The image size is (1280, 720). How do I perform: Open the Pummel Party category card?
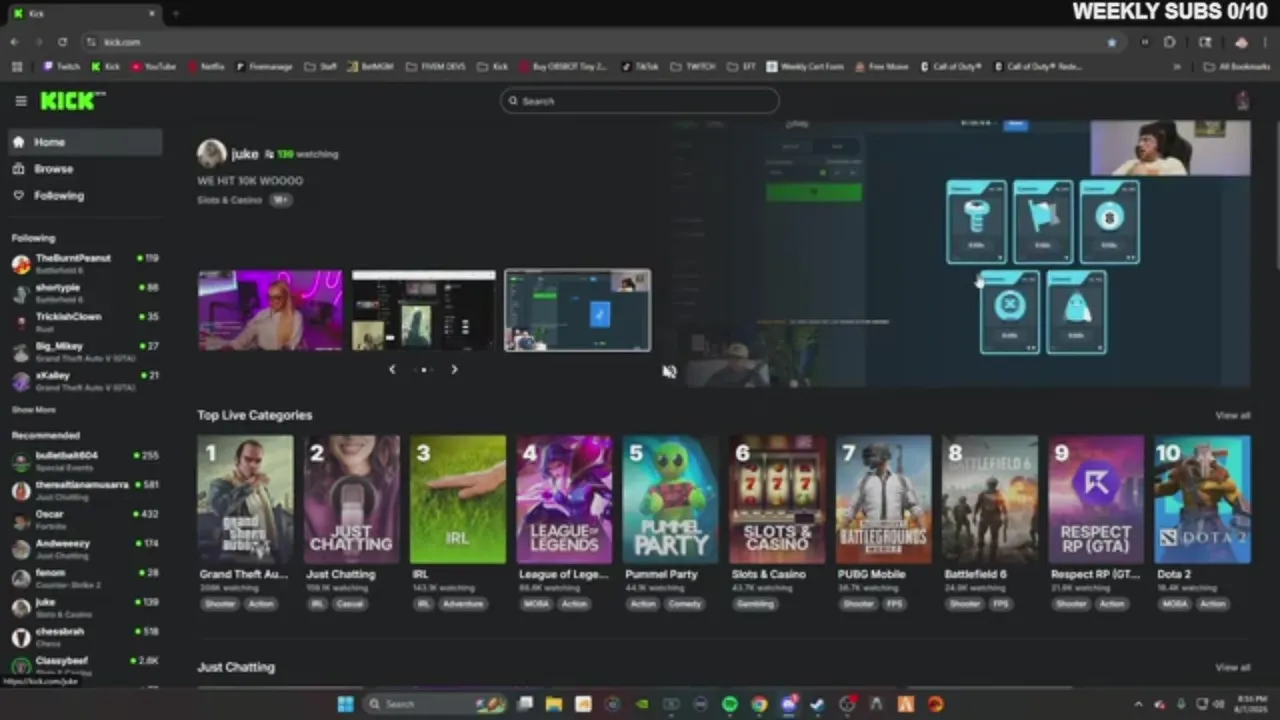point(671,500)
